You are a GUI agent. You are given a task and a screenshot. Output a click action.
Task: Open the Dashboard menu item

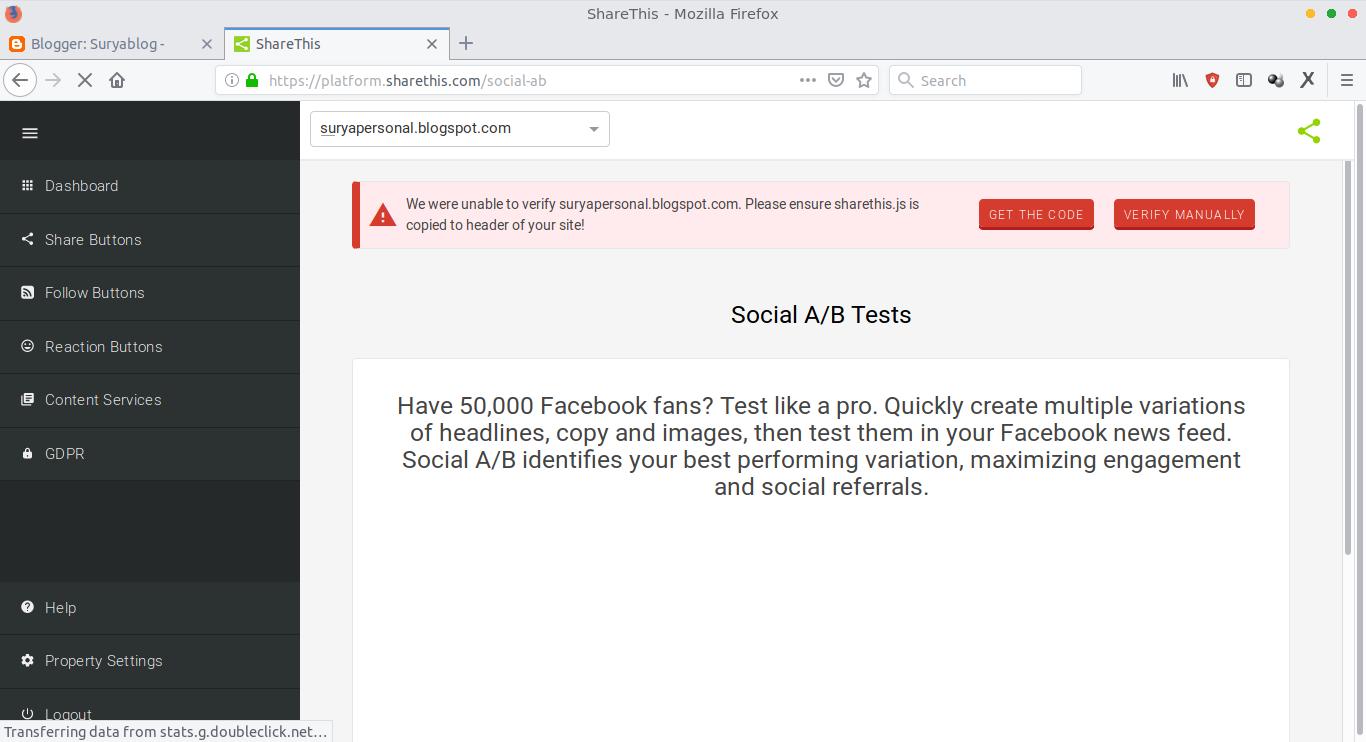click(x=150, y=186)
